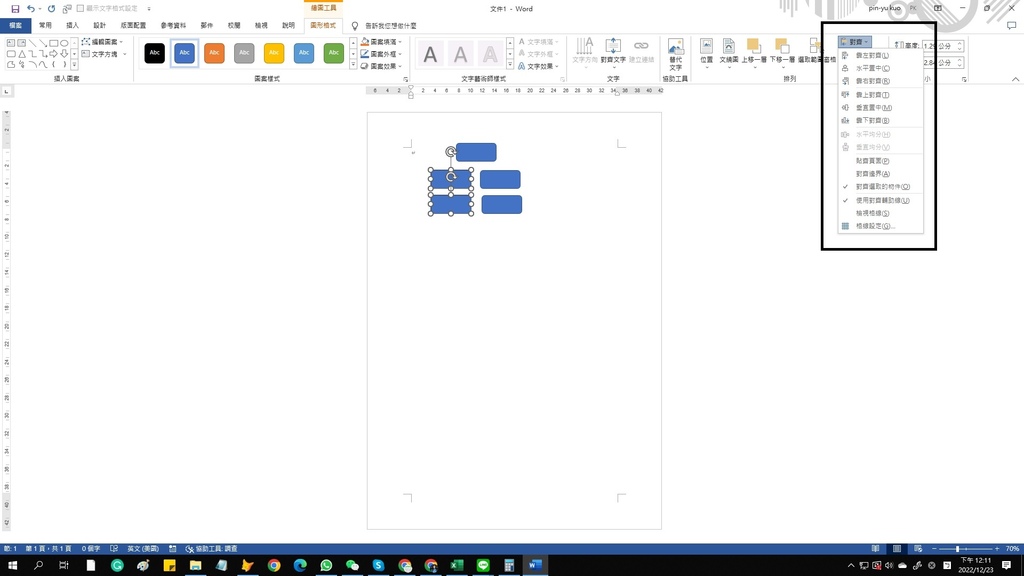Image resolution: width=1024 pixels, height=576 pixels.
Task: Expand the insert shapes gallery
Action: click(74, 65)
